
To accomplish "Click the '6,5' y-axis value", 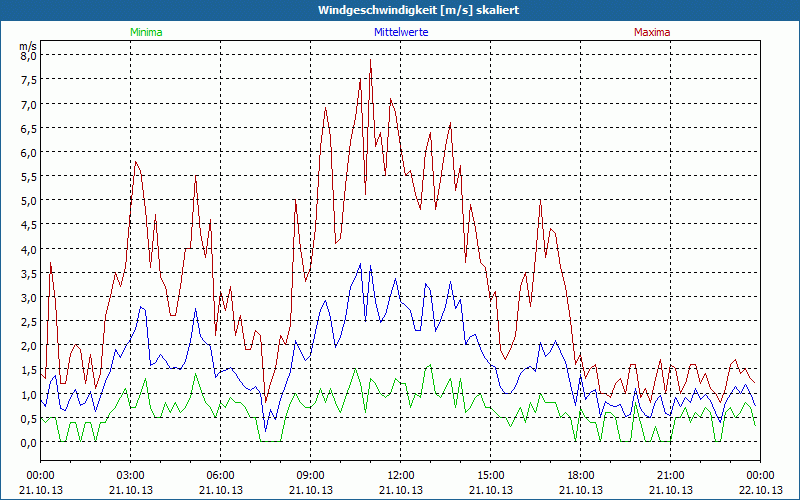I will 29,129.
